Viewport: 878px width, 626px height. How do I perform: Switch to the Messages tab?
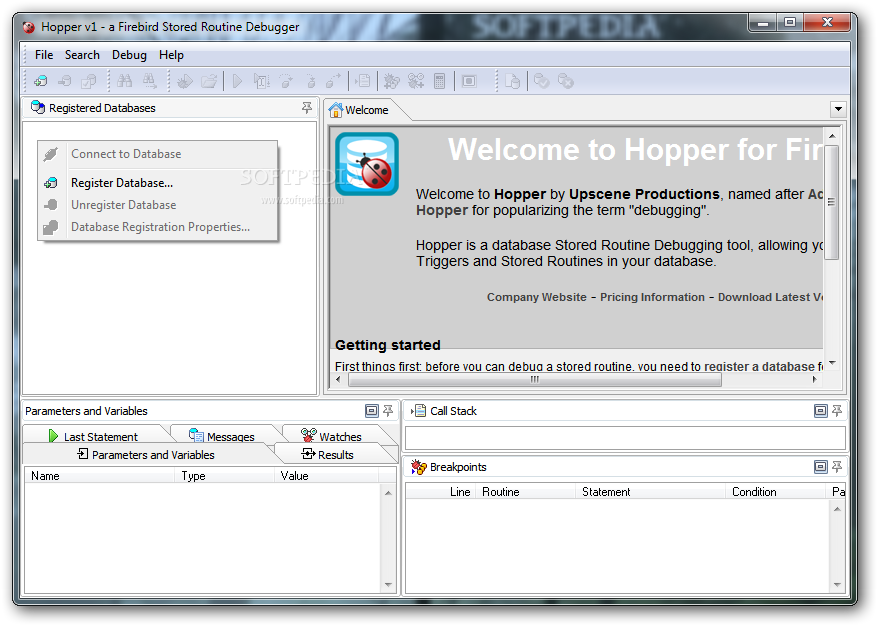(223, 436)
